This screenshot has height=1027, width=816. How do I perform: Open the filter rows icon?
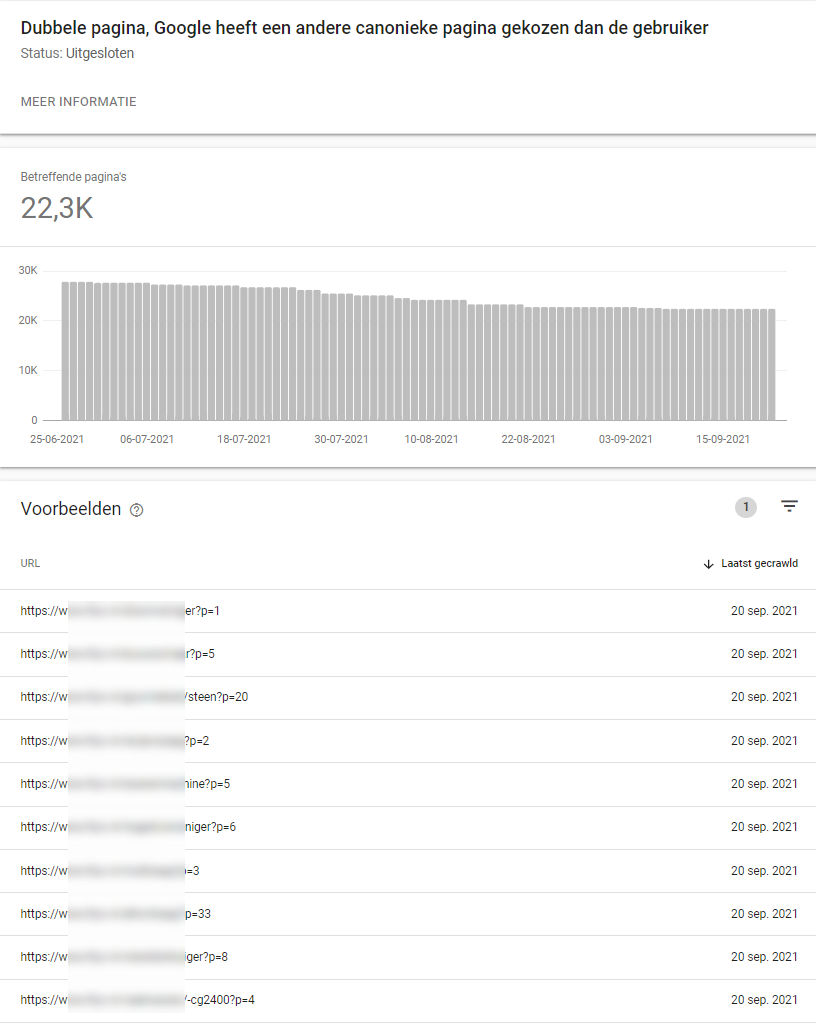click(x=789, y=506)
